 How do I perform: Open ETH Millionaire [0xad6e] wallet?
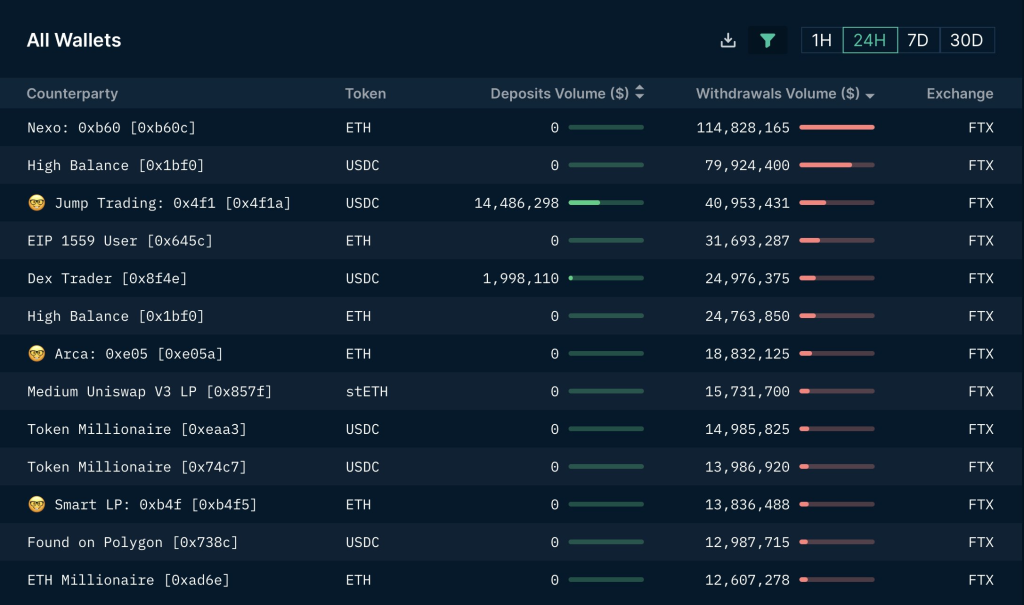tap(128, 580)
